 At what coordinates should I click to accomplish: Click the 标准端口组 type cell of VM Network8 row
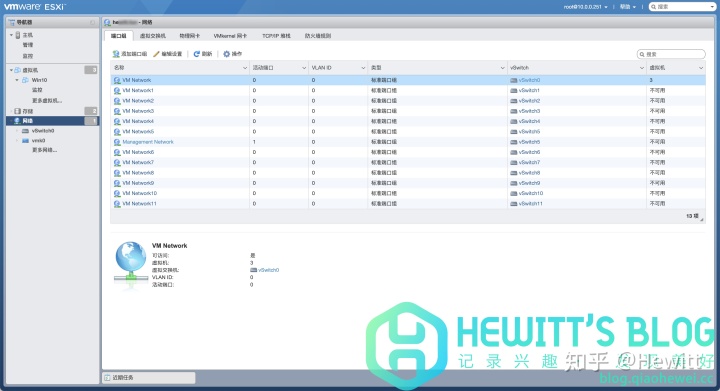tap(384, 173)
